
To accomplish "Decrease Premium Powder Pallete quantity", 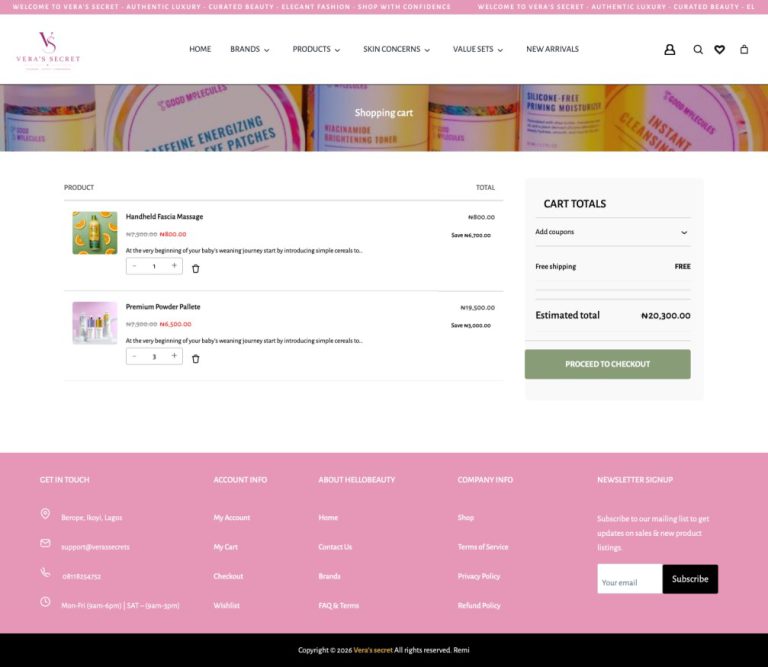I will tap(134, 356).
